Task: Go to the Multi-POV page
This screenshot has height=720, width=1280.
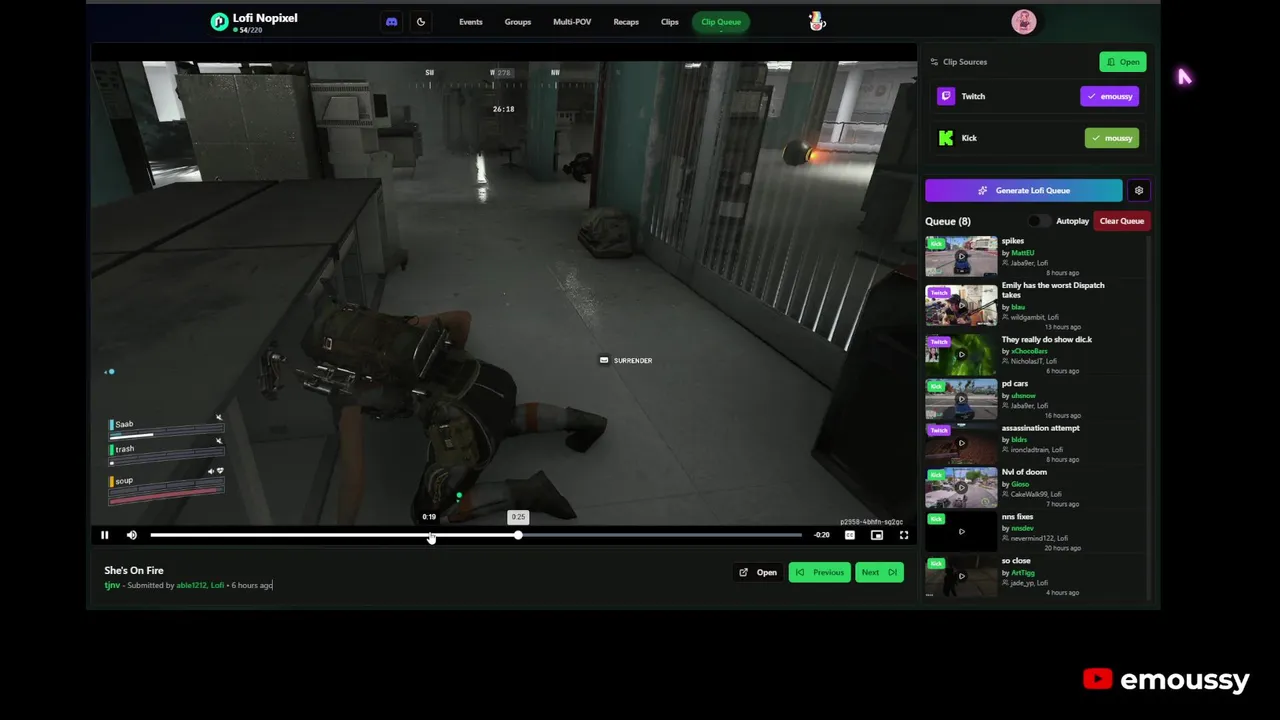Action: (x=572, y=22)
